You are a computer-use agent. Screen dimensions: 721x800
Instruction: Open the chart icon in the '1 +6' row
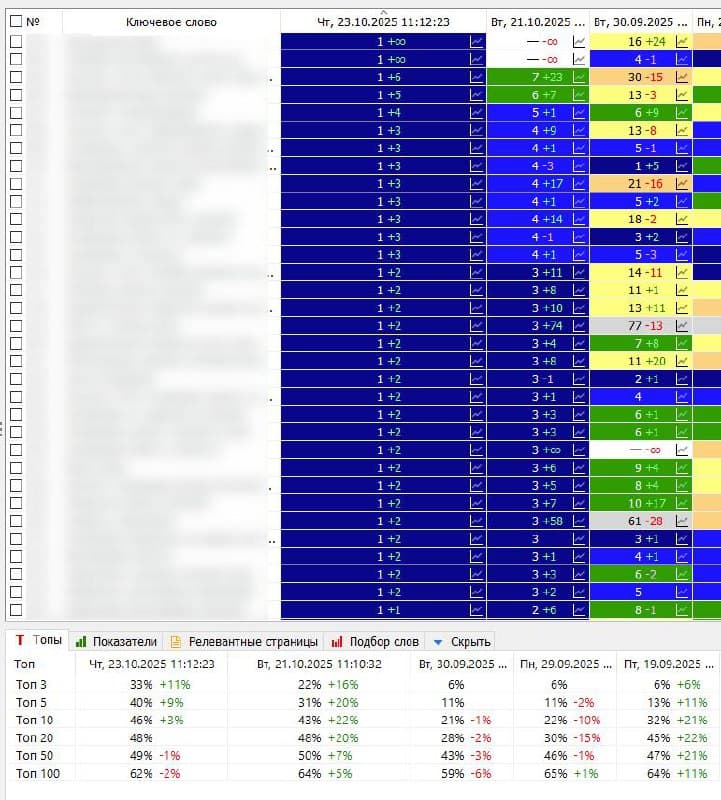point(477,77)
